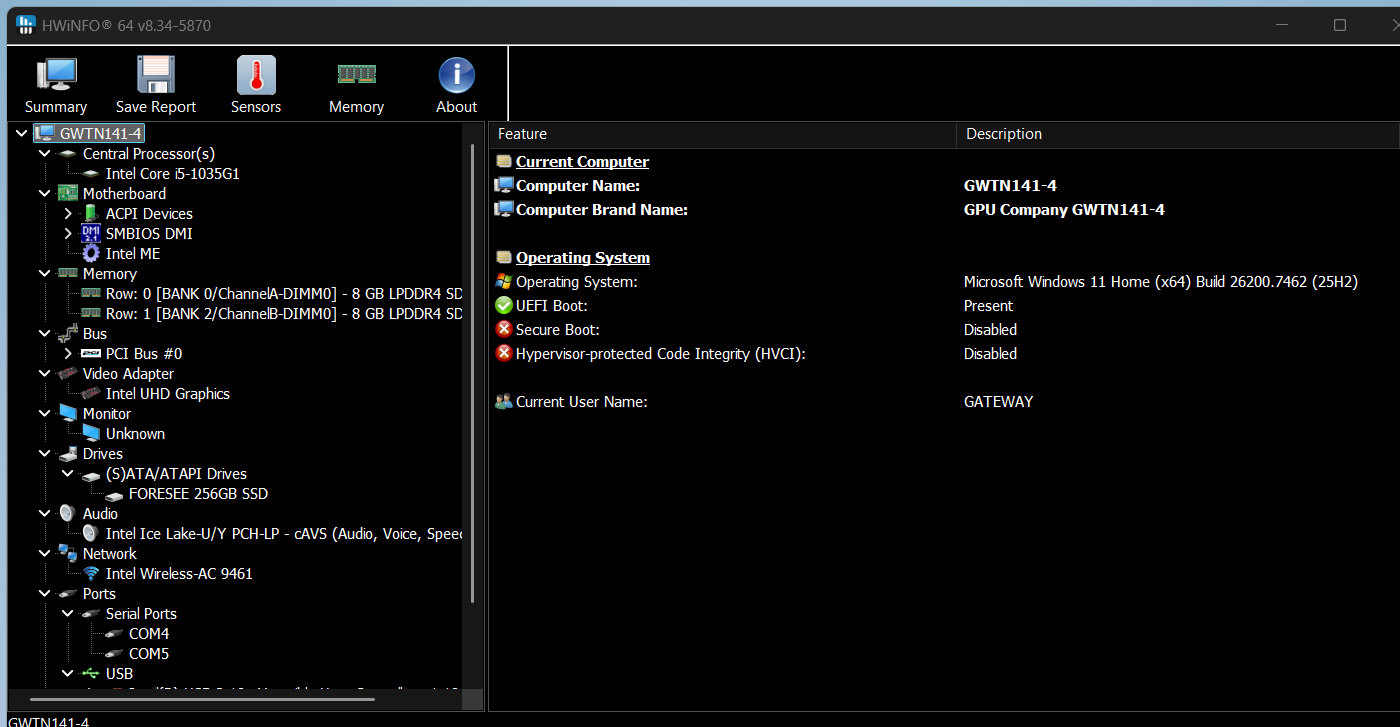
Task: Expand the PCI Bus #0 node
Action: [x=68, y=353]
